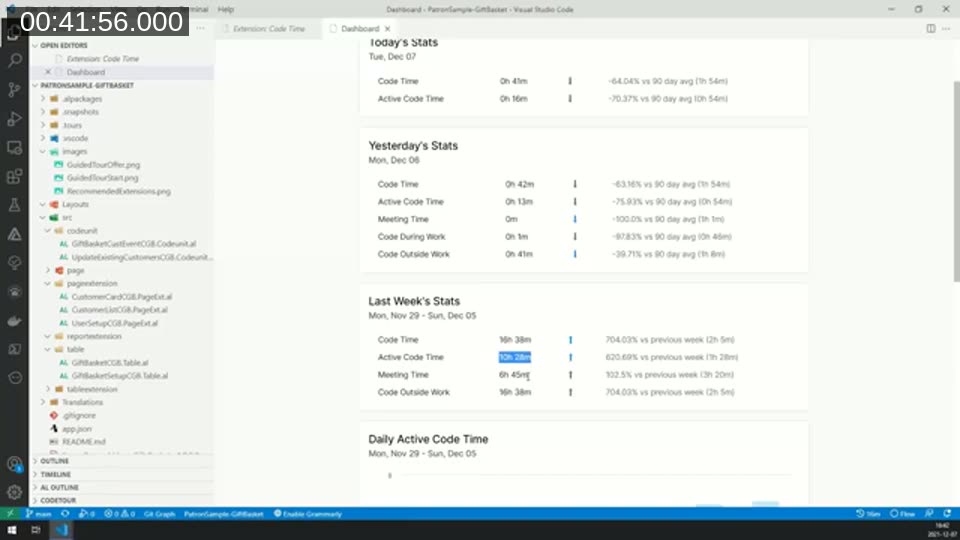Click the system clock in taskbar
Image resolution: width=960 pixels, height=540 pixels.
point(942,530)
